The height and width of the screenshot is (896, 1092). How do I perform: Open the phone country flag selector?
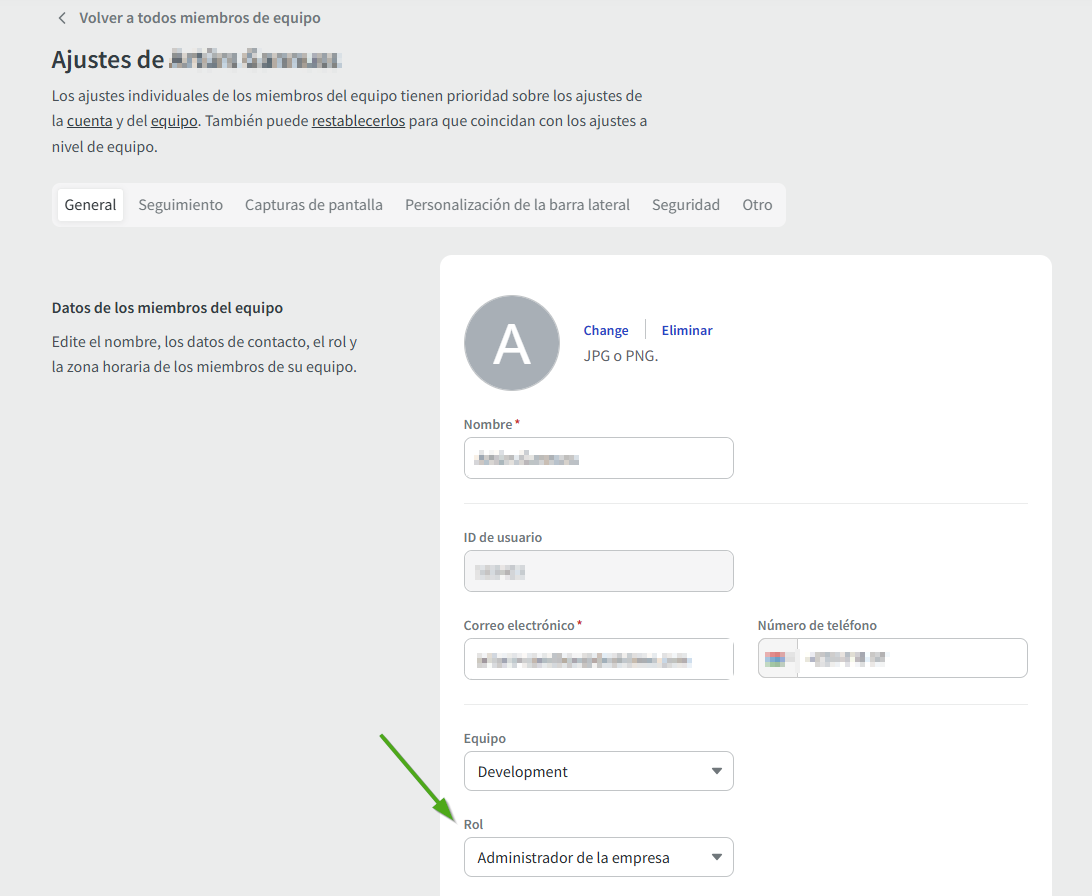pyautogui.click(x=777, y=659)
